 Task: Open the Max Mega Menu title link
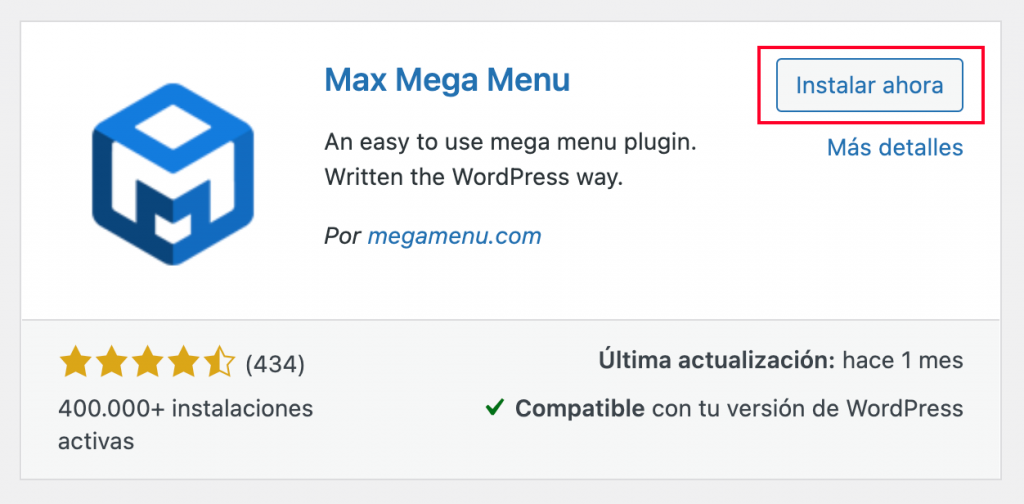[447, 80]
